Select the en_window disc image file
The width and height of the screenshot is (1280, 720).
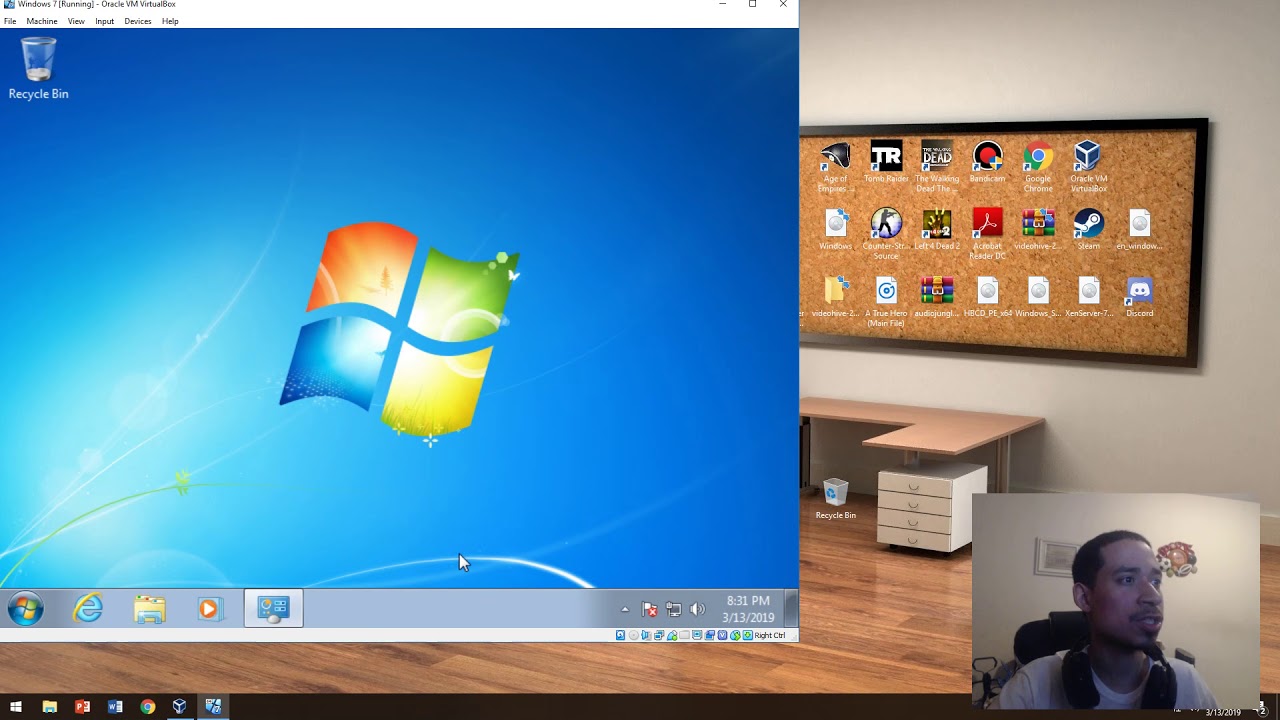click(x=1139, y=229)
